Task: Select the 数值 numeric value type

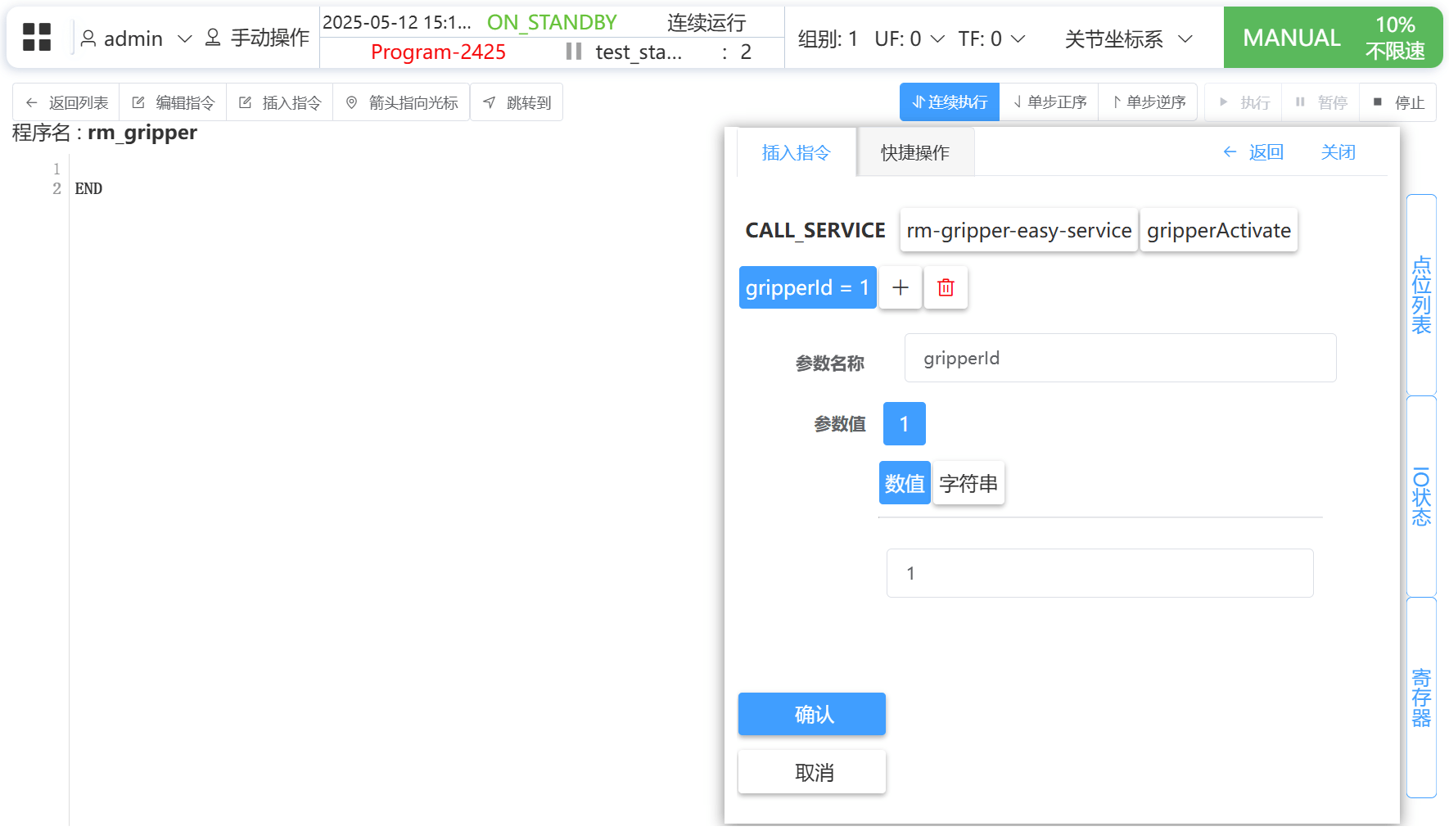Action: 904,484
